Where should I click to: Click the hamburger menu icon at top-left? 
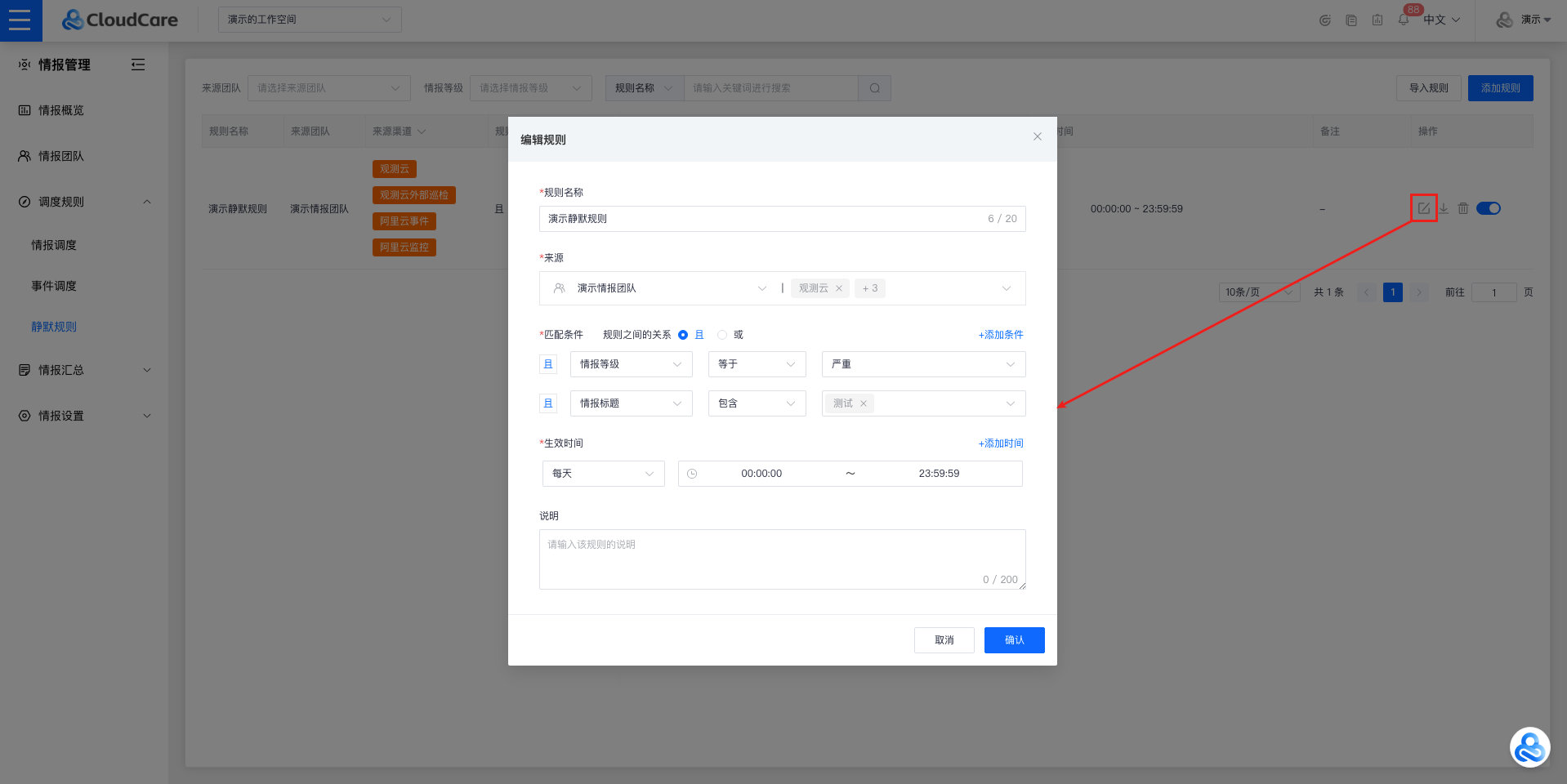tap(20, 20)
